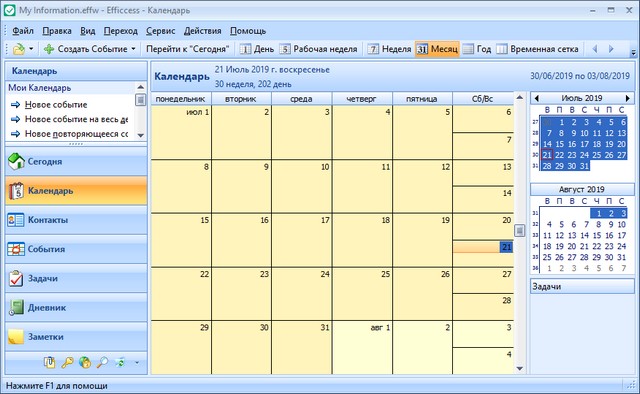Click the Сб/Вс column header
Screen dimensions: 640x394
pos(483,99)
